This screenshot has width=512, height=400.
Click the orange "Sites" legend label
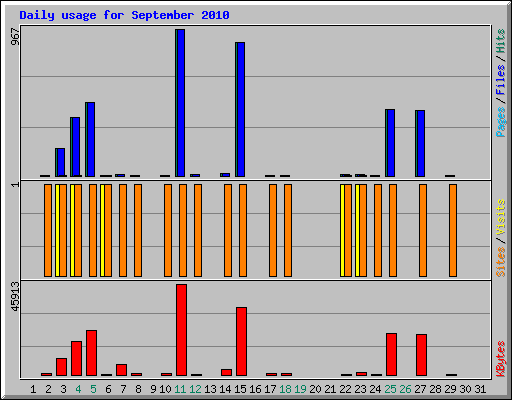(501, 262)
